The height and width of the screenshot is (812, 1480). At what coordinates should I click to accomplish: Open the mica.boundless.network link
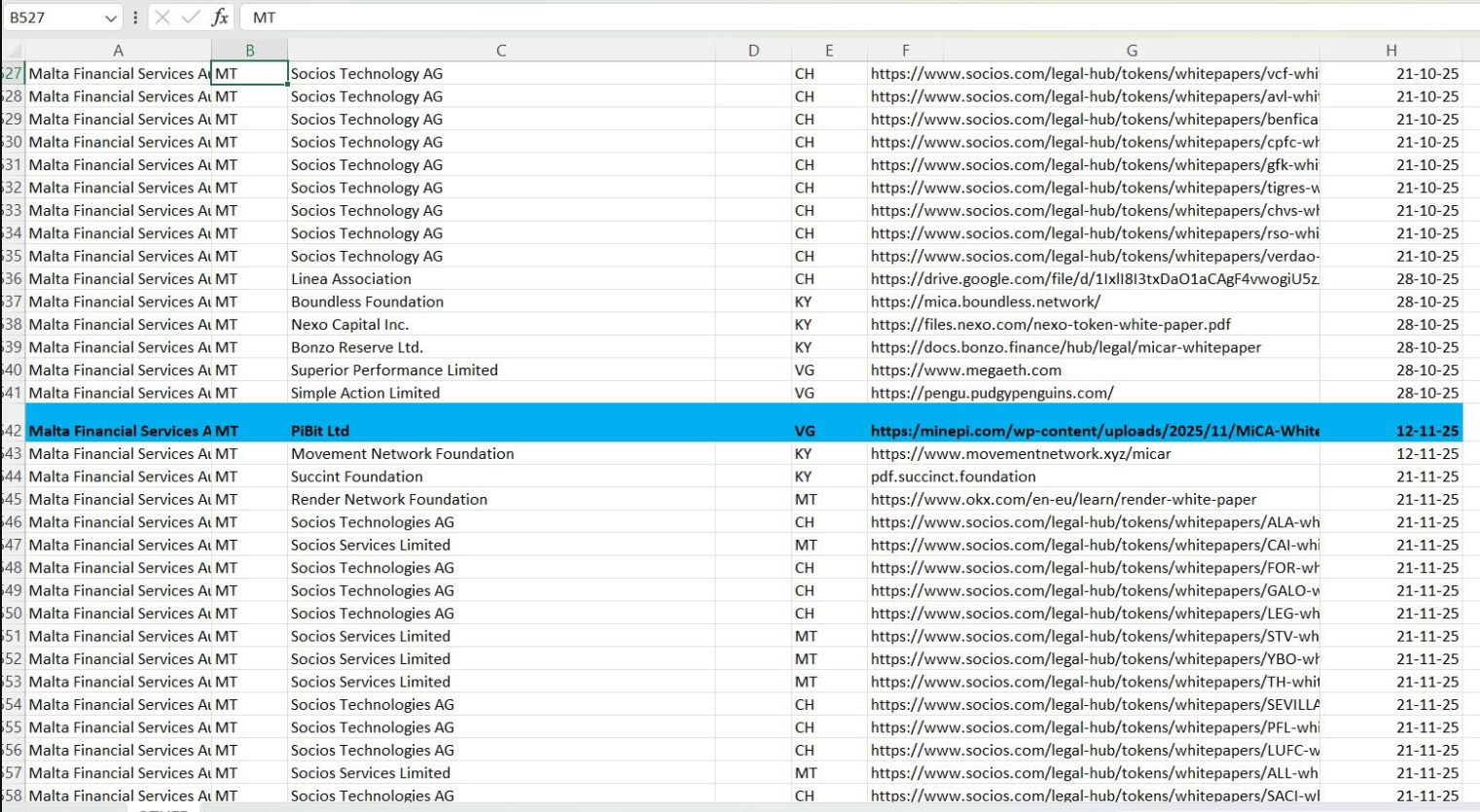tap(985, 301)
